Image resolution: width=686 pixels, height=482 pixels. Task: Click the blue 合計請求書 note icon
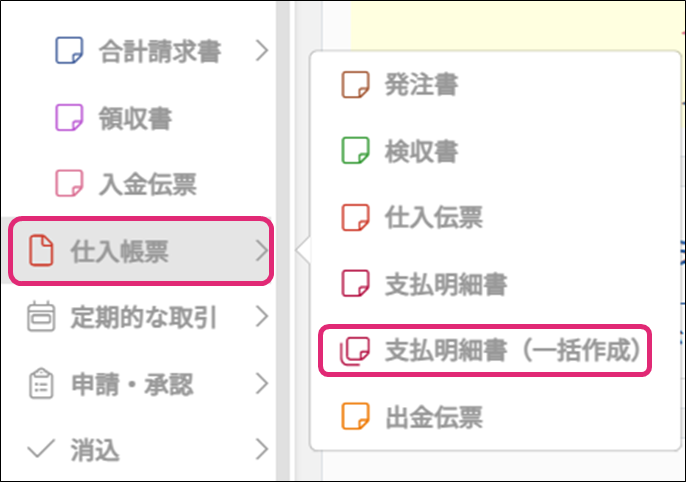coord(68,51)
